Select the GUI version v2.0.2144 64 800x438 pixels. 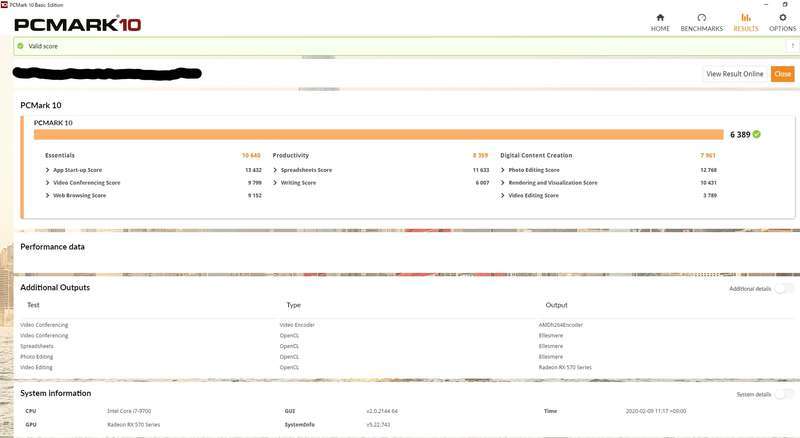pyautogui.click(x=382, y=411)
